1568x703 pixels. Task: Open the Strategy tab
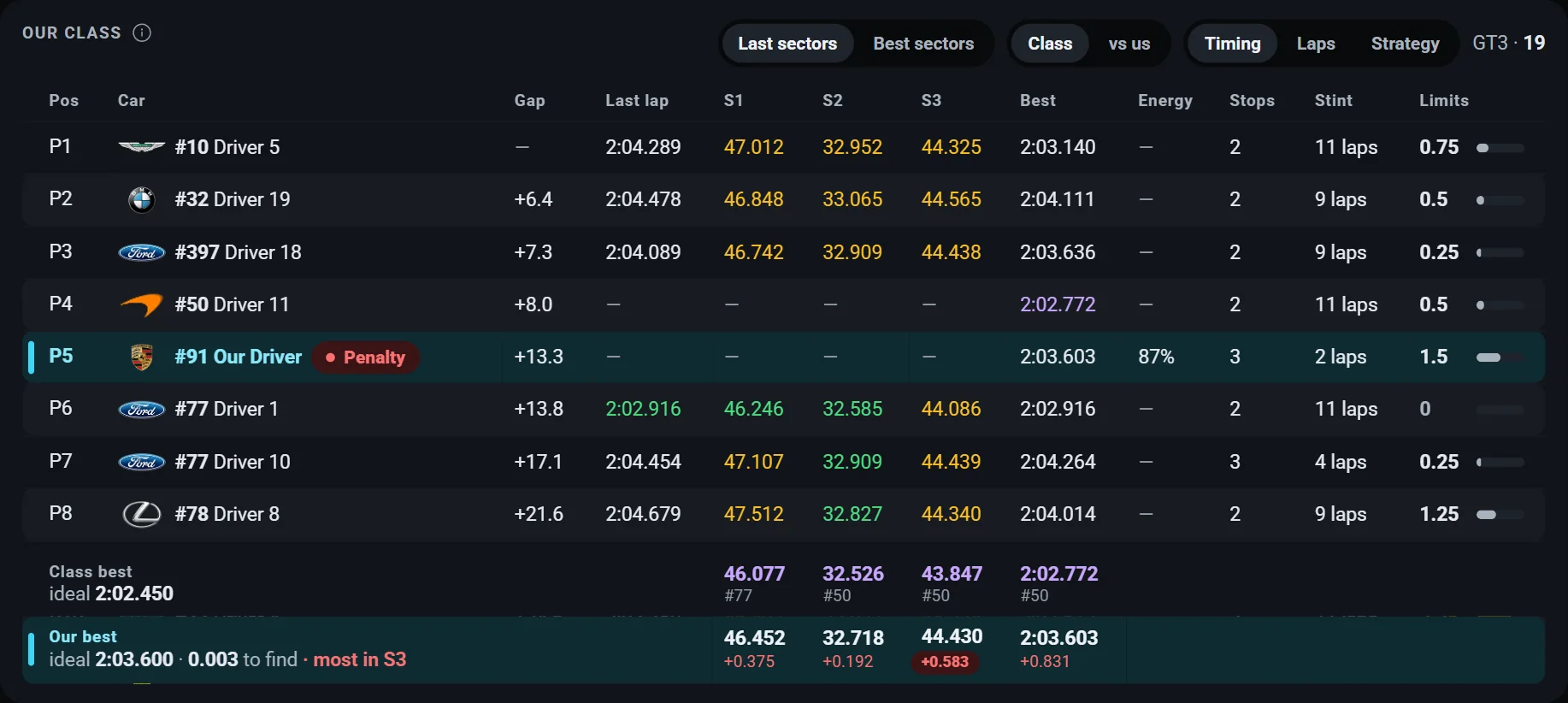1405,44
